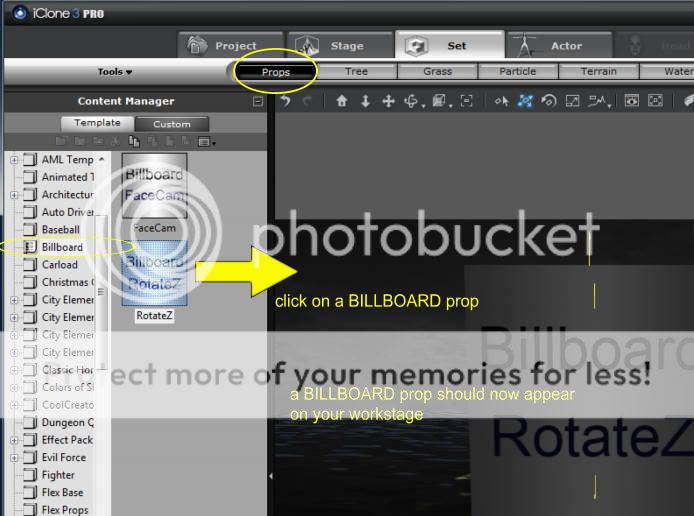
Task: Click the iClone logo icon
Action: (19, 13)
